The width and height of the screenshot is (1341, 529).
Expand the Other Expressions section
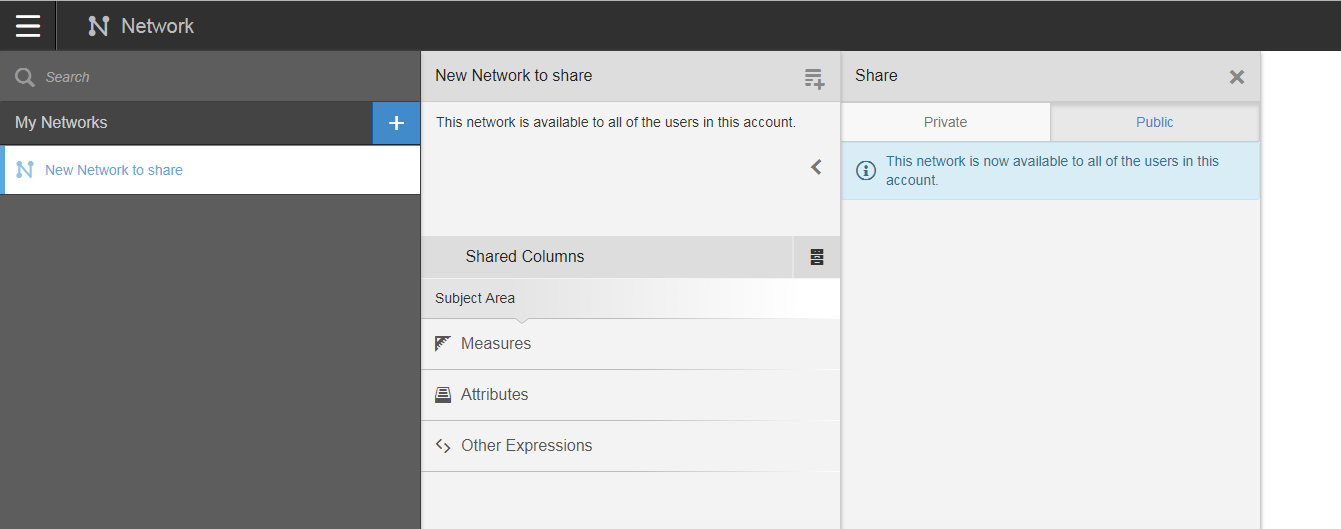coord(526,446)
